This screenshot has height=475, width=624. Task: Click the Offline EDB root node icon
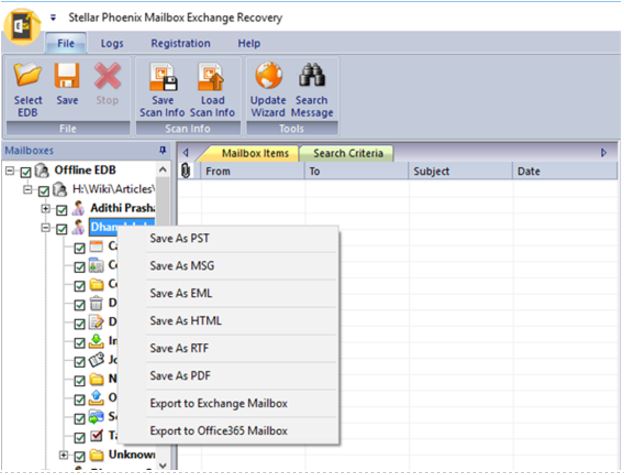coord(42,170)
